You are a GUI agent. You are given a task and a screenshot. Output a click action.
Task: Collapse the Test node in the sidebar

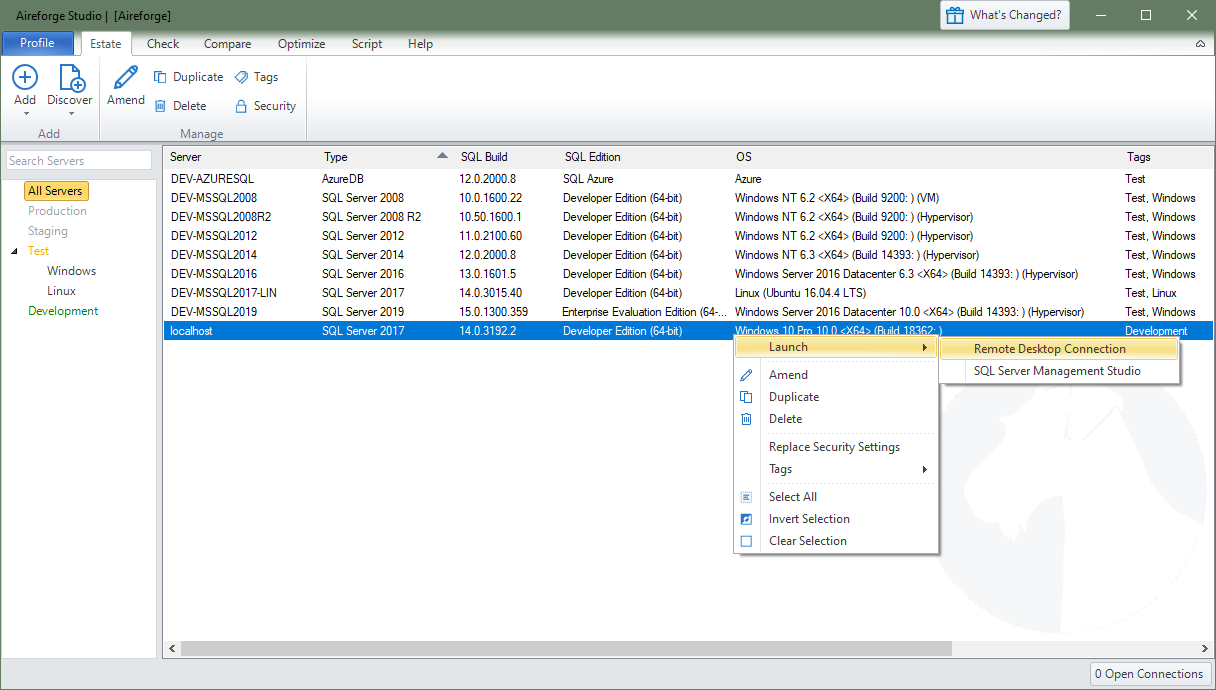click(13, 250)
